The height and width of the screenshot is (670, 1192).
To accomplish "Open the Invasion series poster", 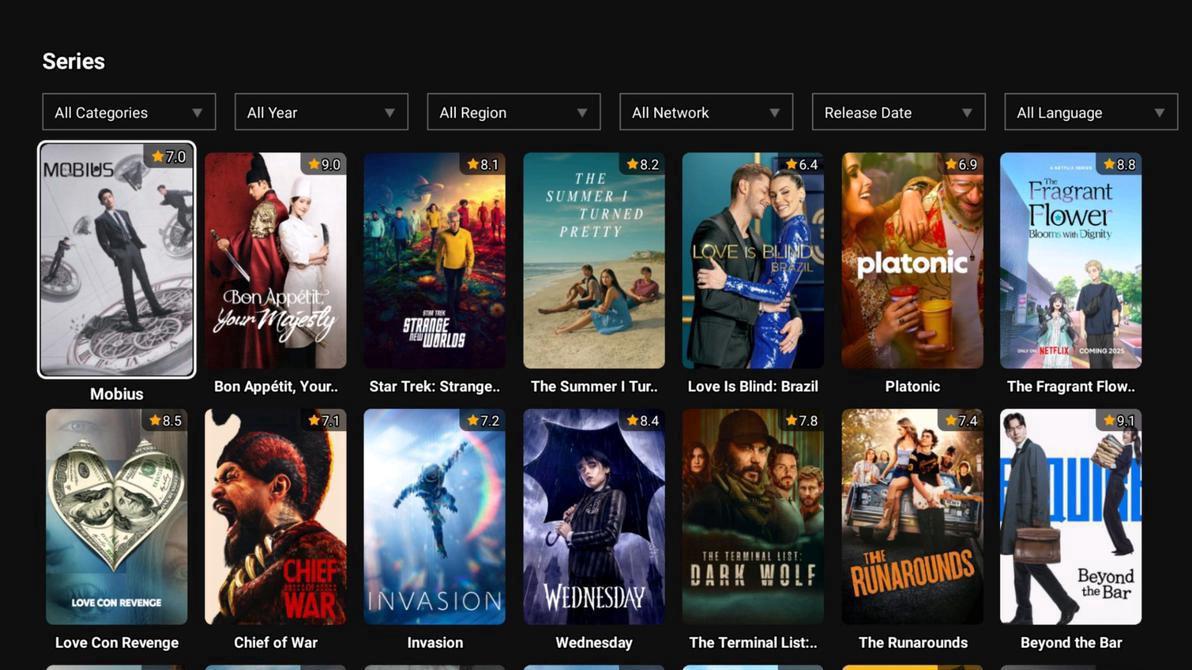I will (434, 516).
